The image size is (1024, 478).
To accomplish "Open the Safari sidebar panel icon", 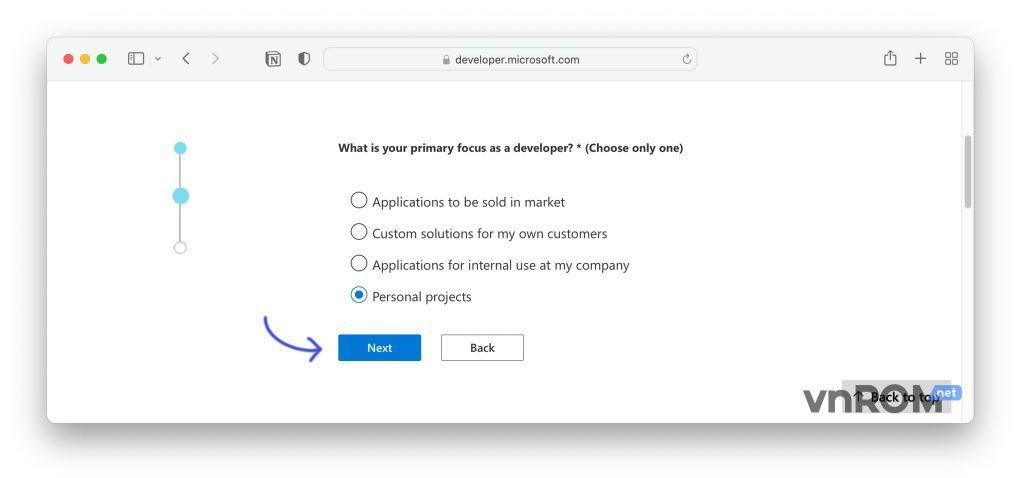I will click(136, 59).
